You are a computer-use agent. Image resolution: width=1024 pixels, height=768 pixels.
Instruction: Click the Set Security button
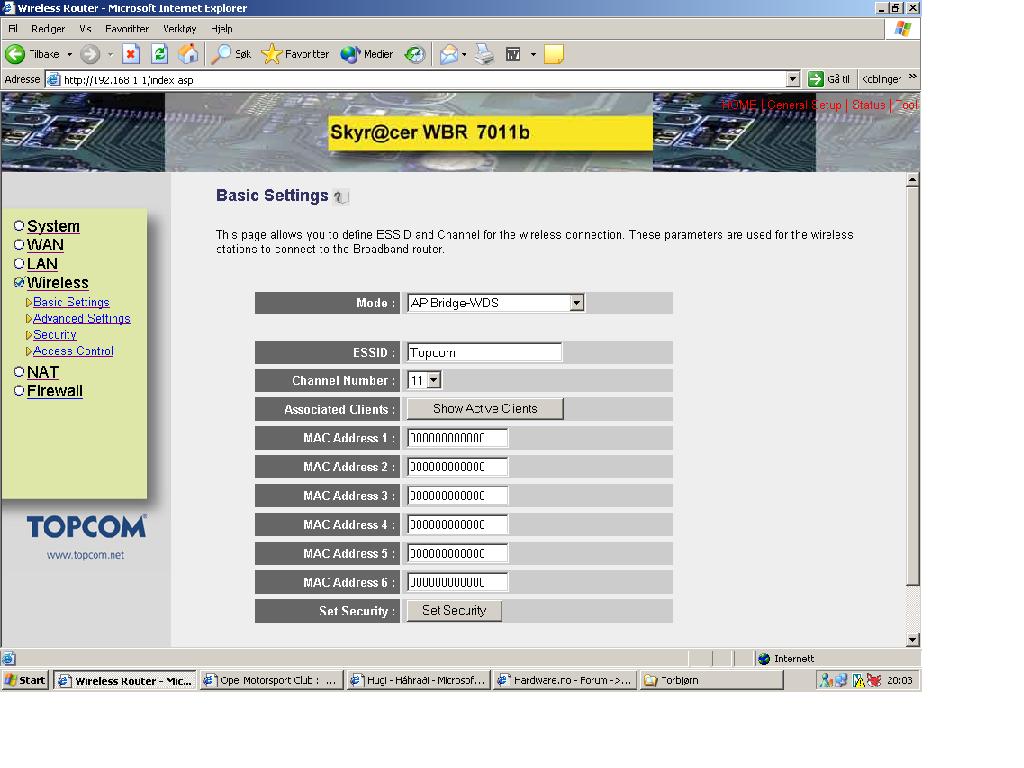point(455,611)
